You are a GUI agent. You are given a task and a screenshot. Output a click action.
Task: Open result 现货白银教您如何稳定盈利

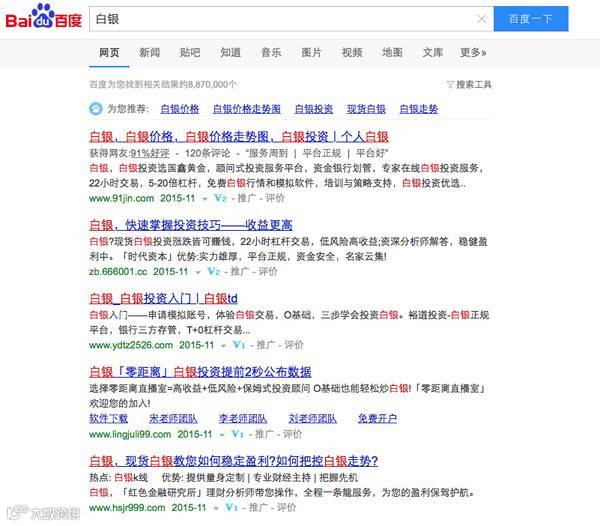(x=234, y=461)
